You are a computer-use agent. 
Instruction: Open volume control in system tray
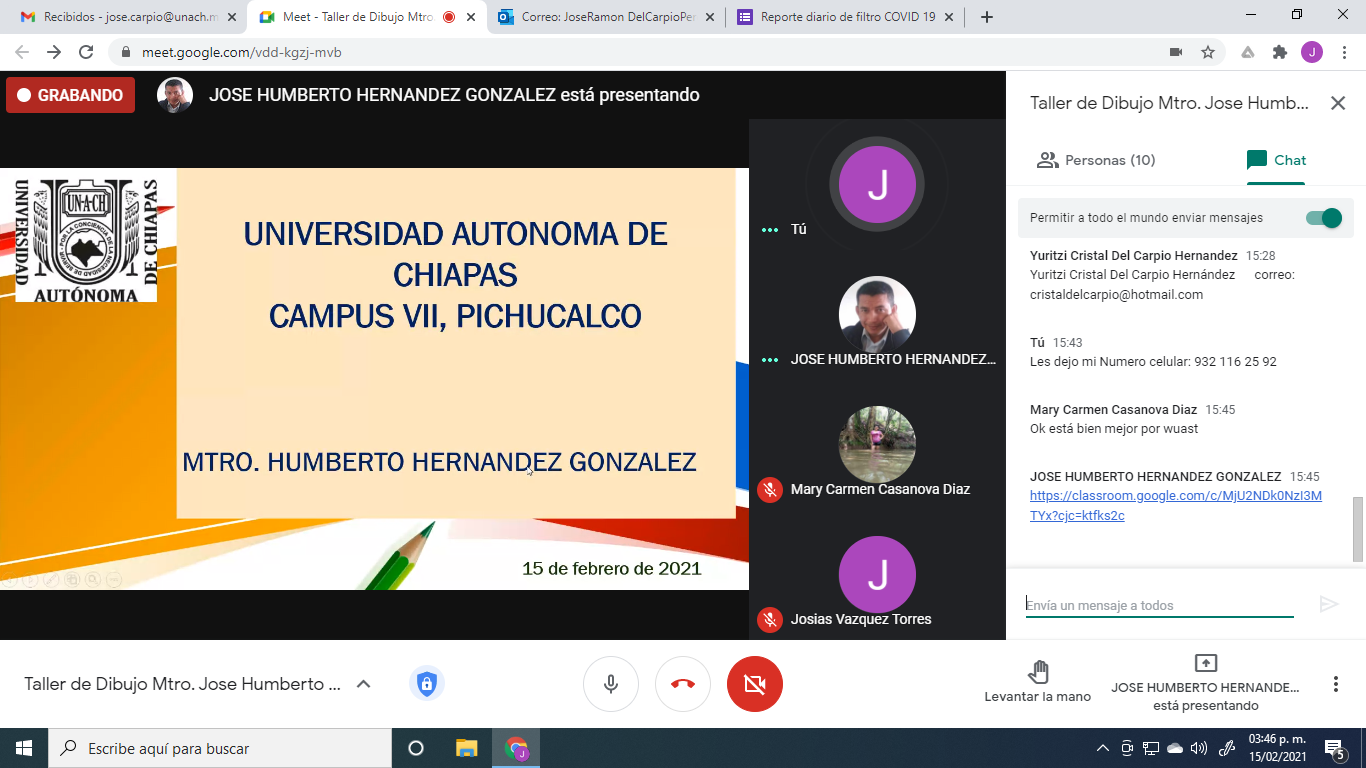1199,748
